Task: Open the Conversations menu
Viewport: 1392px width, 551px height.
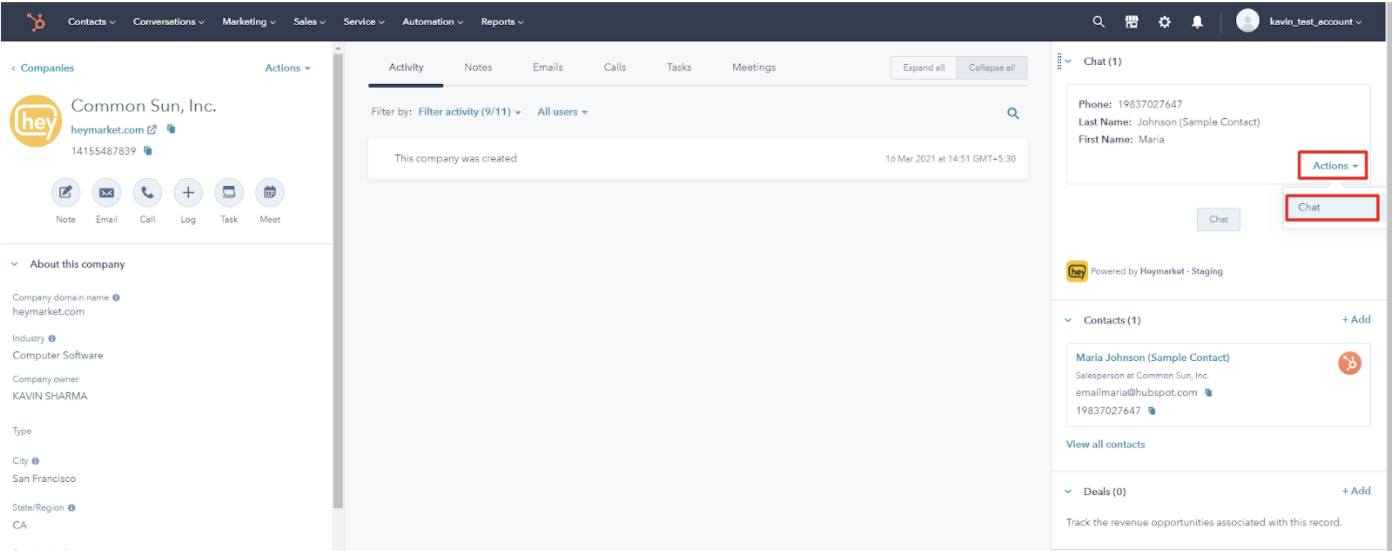Action: pyautogui.click(x=169, y=21)
